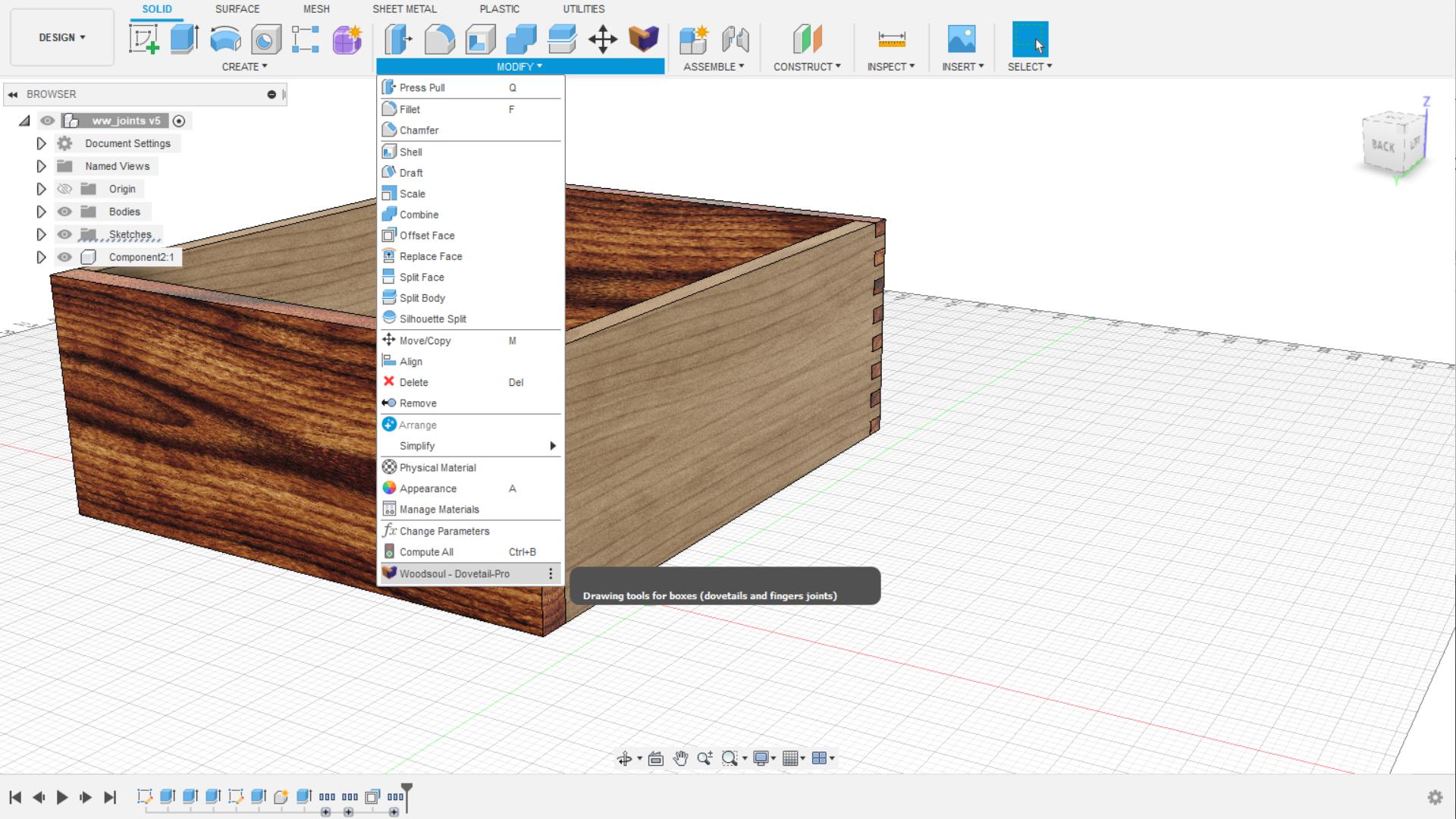Open the Press Pull tool

pyautogui.click(x=422, y=87)
